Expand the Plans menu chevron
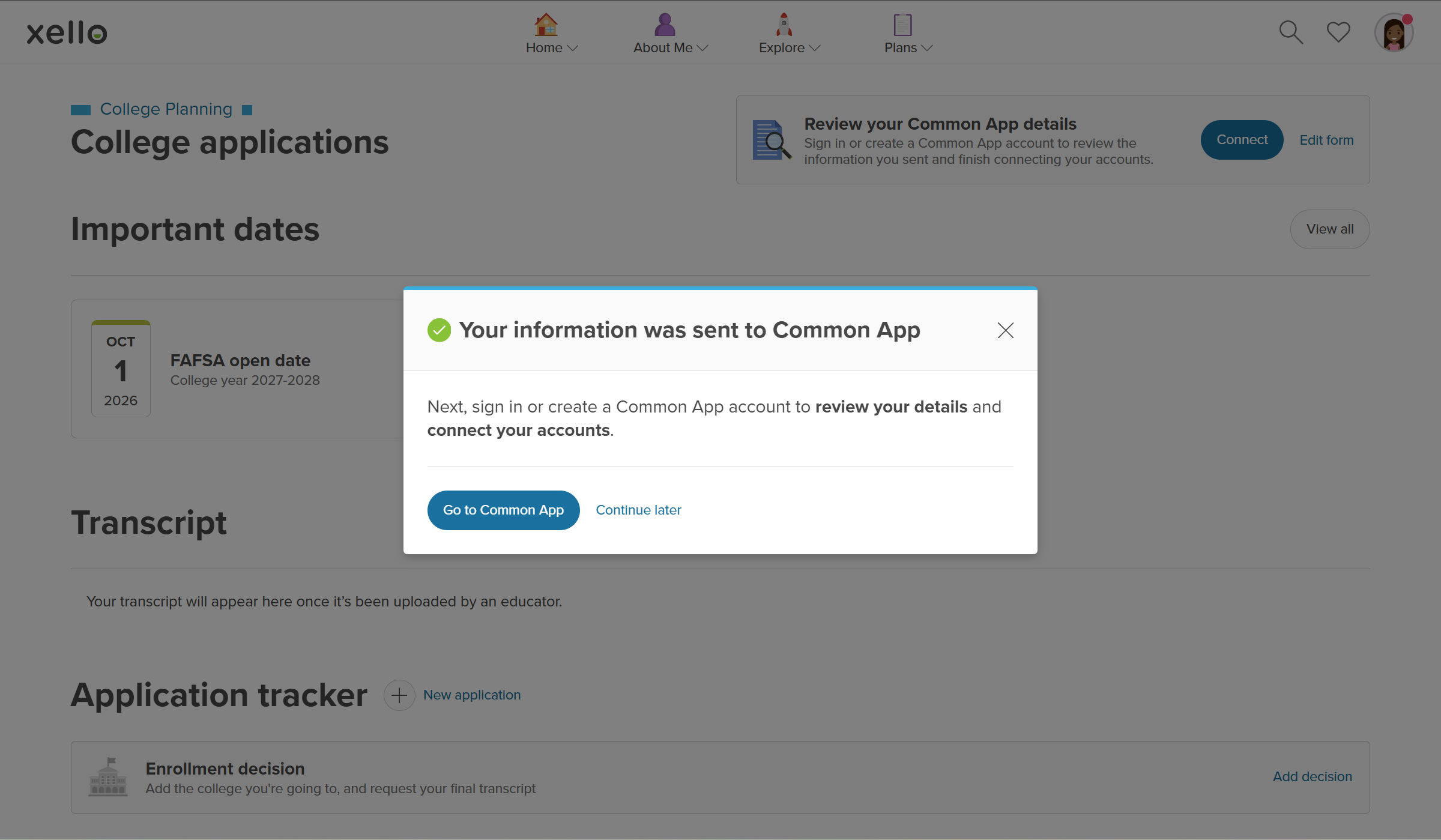 tap(927, 48)
